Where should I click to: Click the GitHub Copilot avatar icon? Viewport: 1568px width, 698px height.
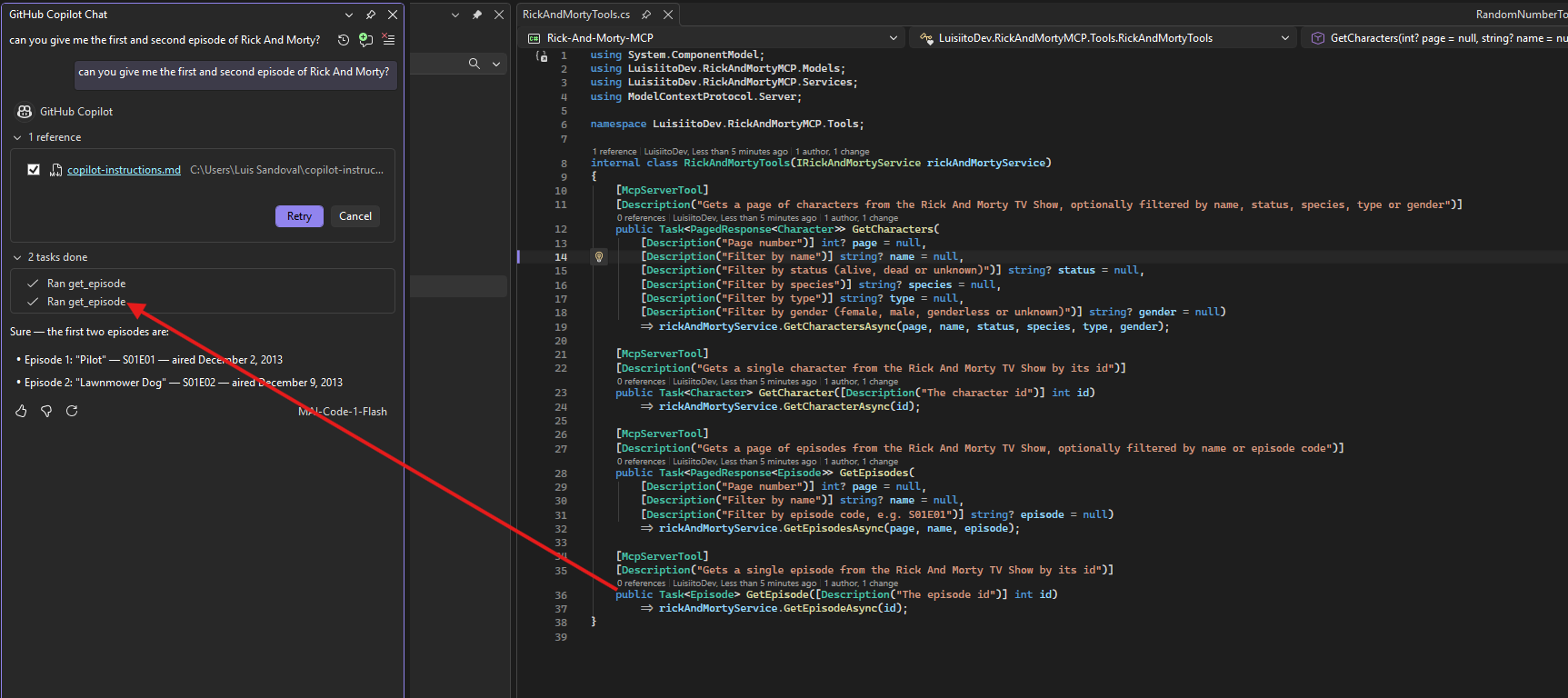[25, 112]
